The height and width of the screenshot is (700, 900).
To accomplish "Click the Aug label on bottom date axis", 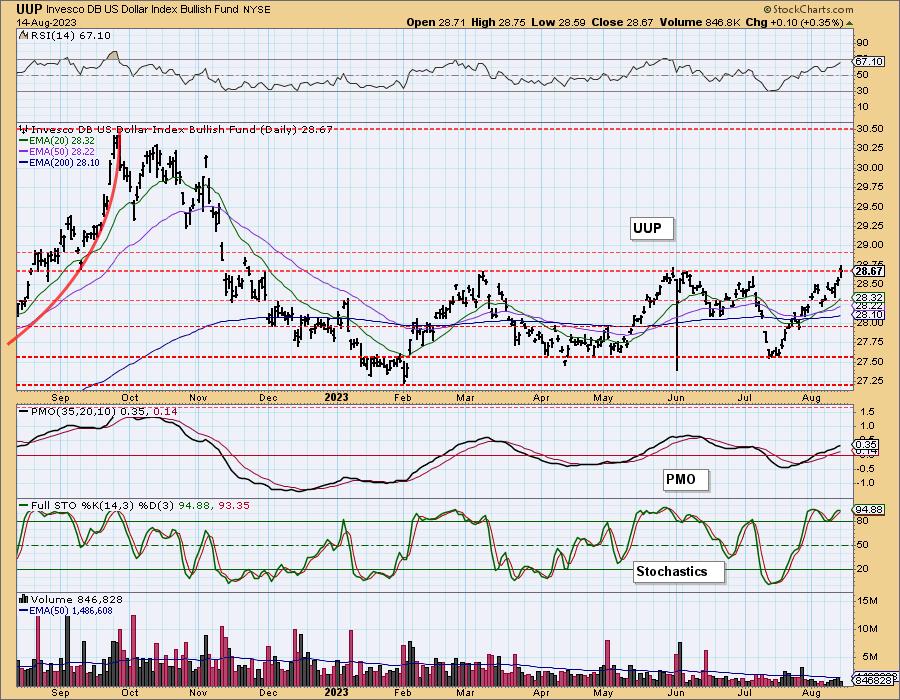I will [811, 693].
